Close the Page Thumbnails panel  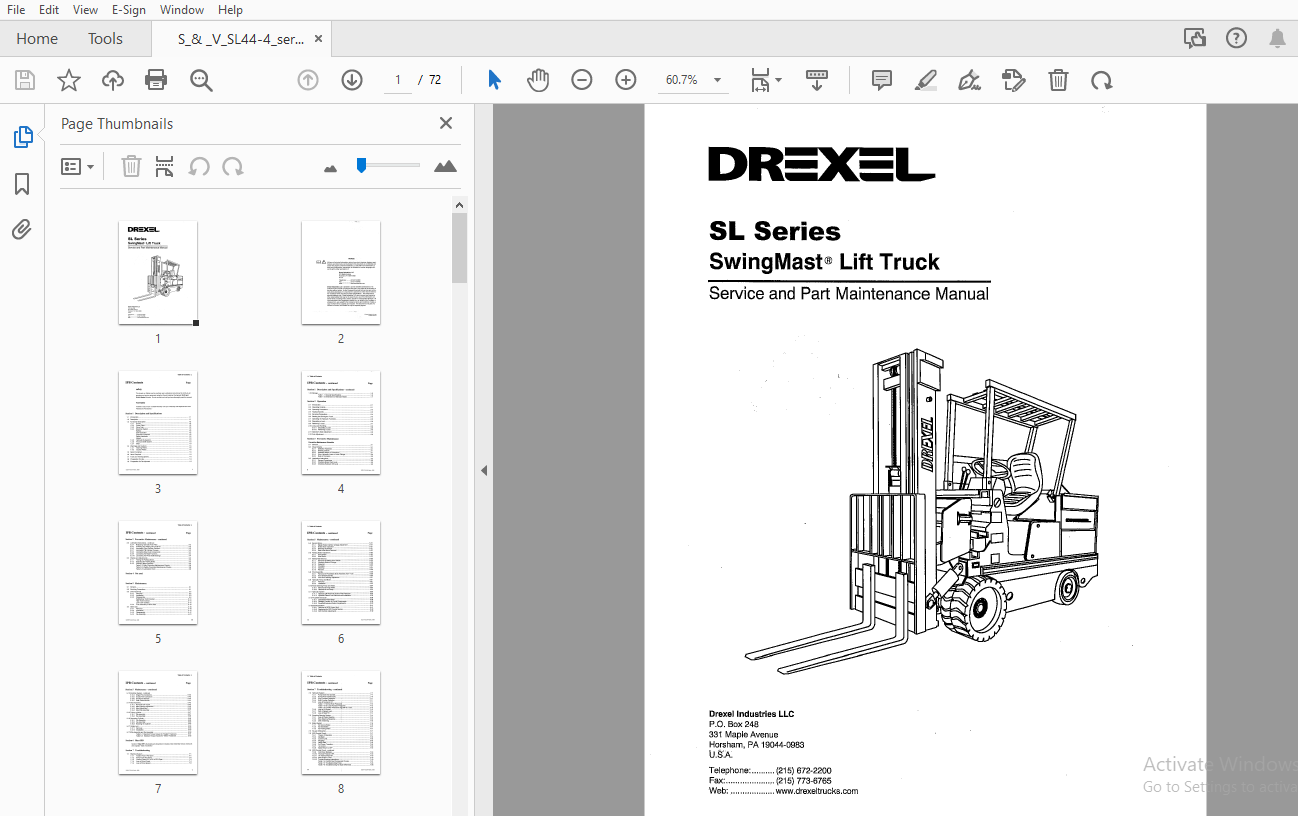pos(446,123)
